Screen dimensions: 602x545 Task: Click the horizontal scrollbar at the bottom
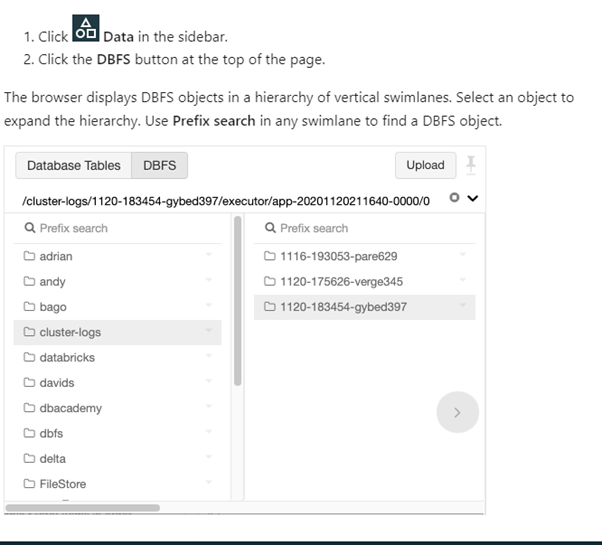[82, 508]
